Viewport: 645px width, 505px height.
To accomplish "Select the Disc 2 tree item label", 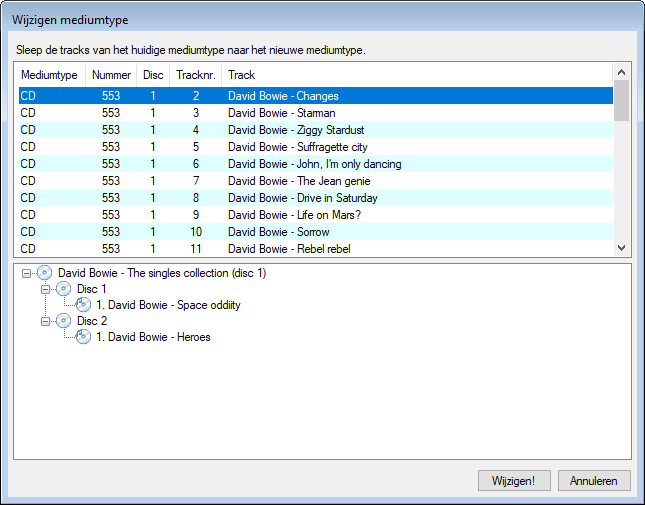I will [x=92, y=321].
